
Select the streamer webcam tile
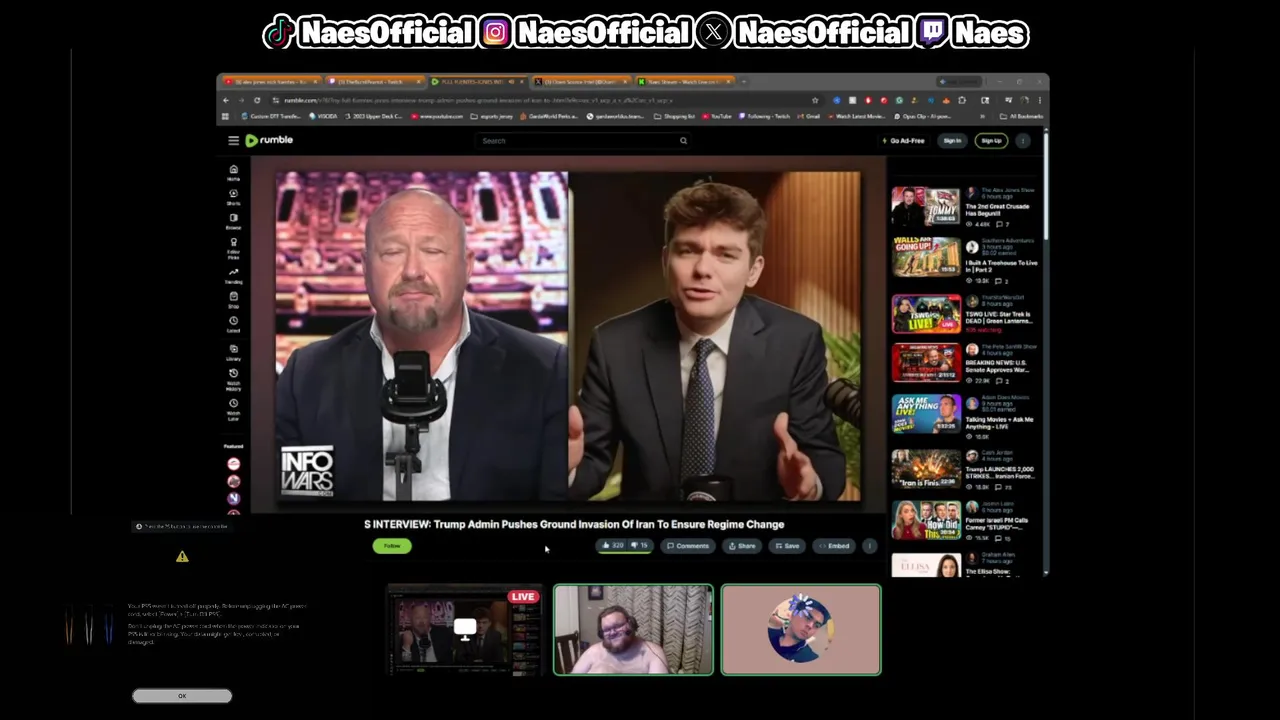pos(634,630)
